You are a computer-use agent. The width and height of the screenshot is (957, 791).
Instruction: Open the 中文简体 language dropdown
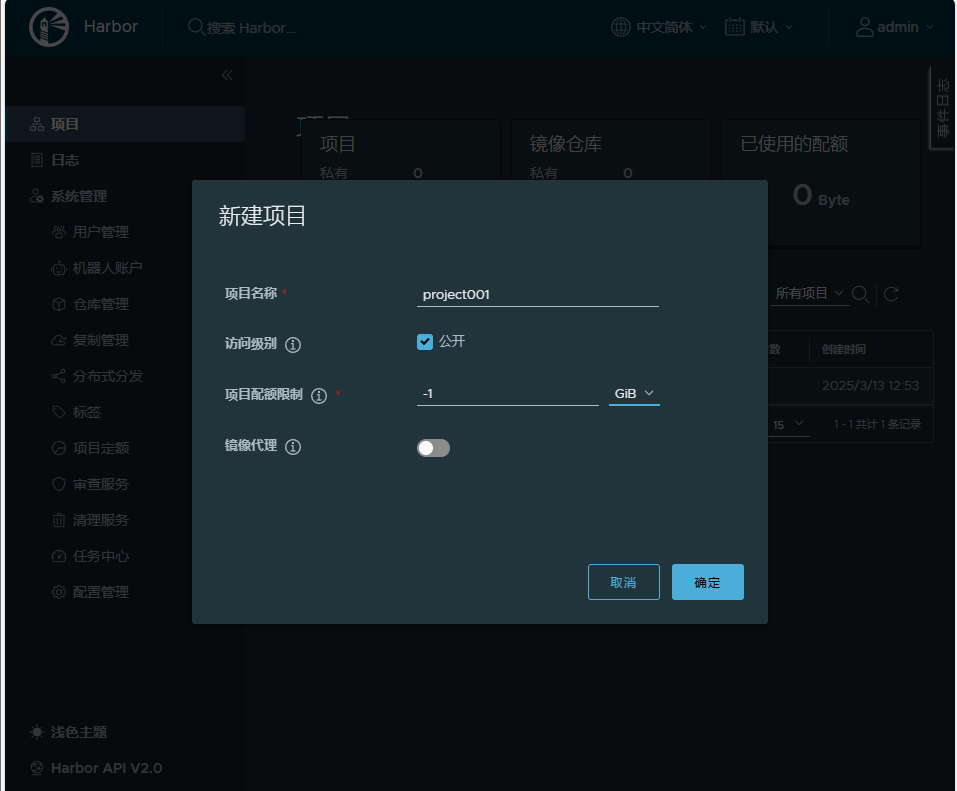(659, 27)
